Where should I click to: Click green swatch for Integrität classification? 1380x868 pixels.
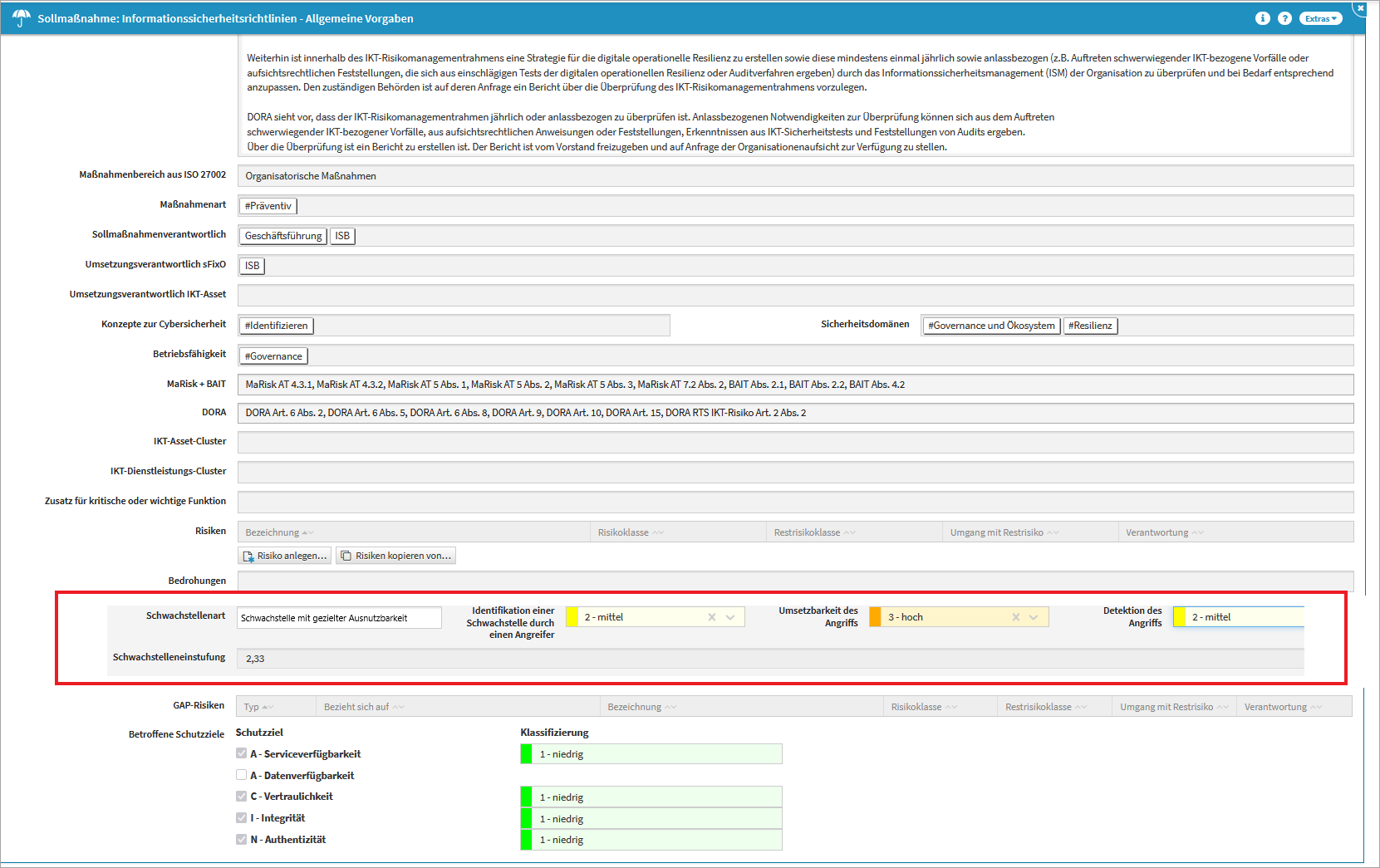tap(526, 818)
